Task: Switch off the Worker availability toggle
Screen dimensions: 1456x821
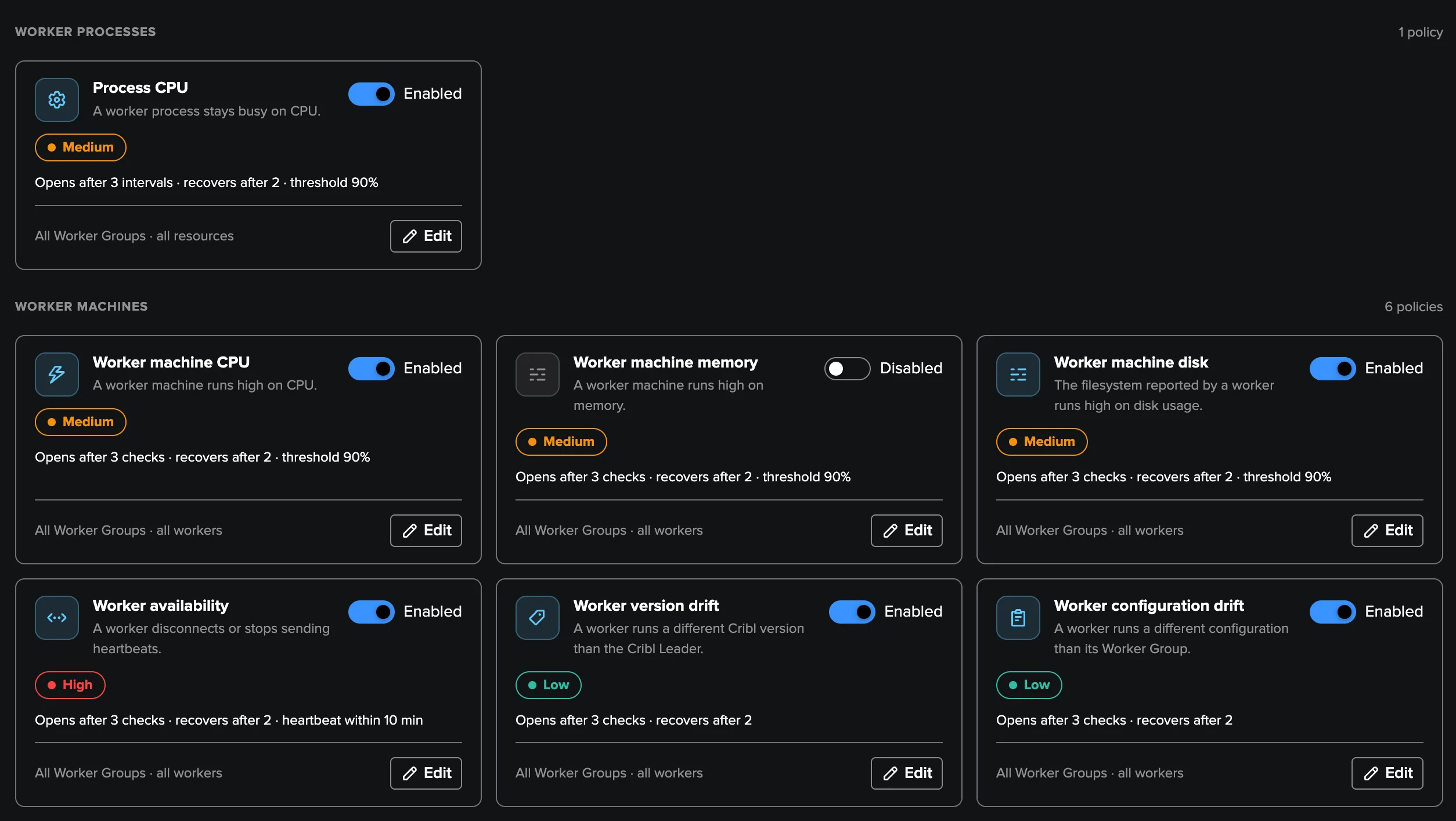Action: (372, 612)
